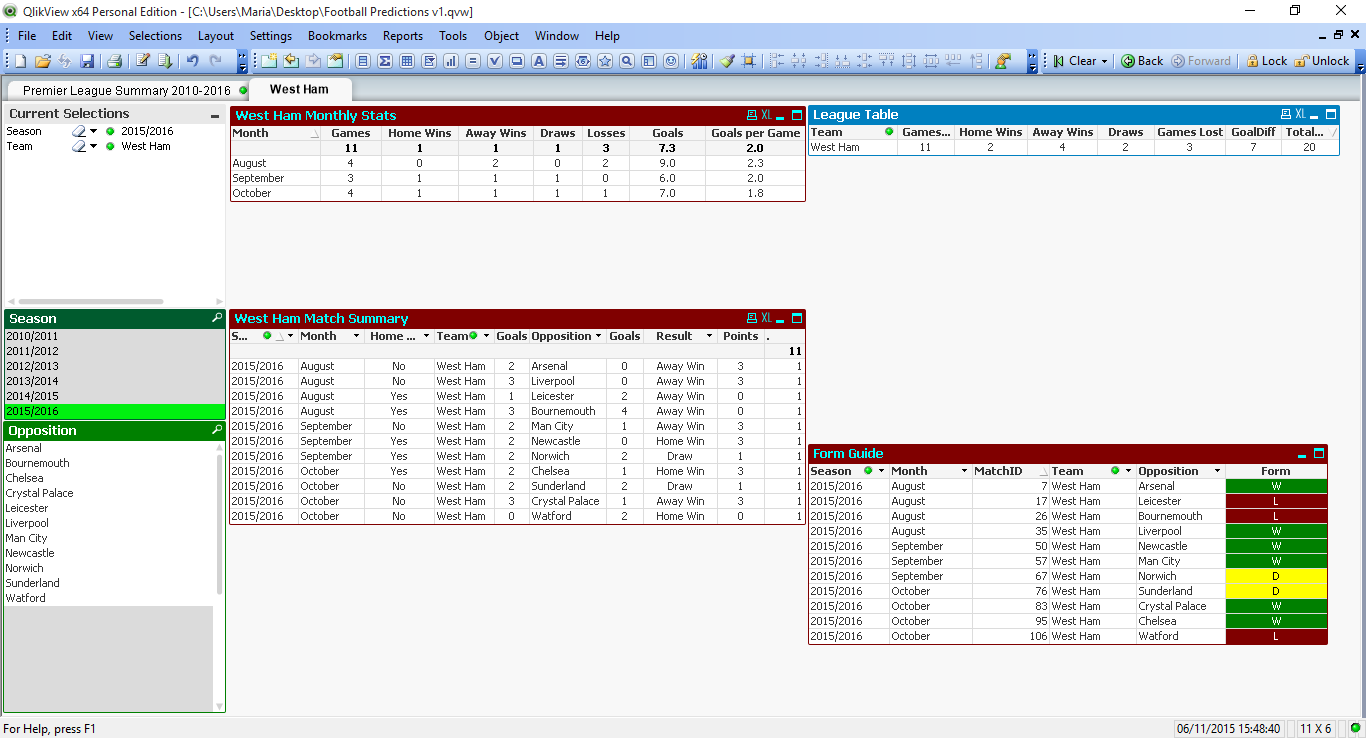Viewport: 1366px width, 738px height.
Task: Clear Season selection with eraser icon
Action: [x=78, y=131]
